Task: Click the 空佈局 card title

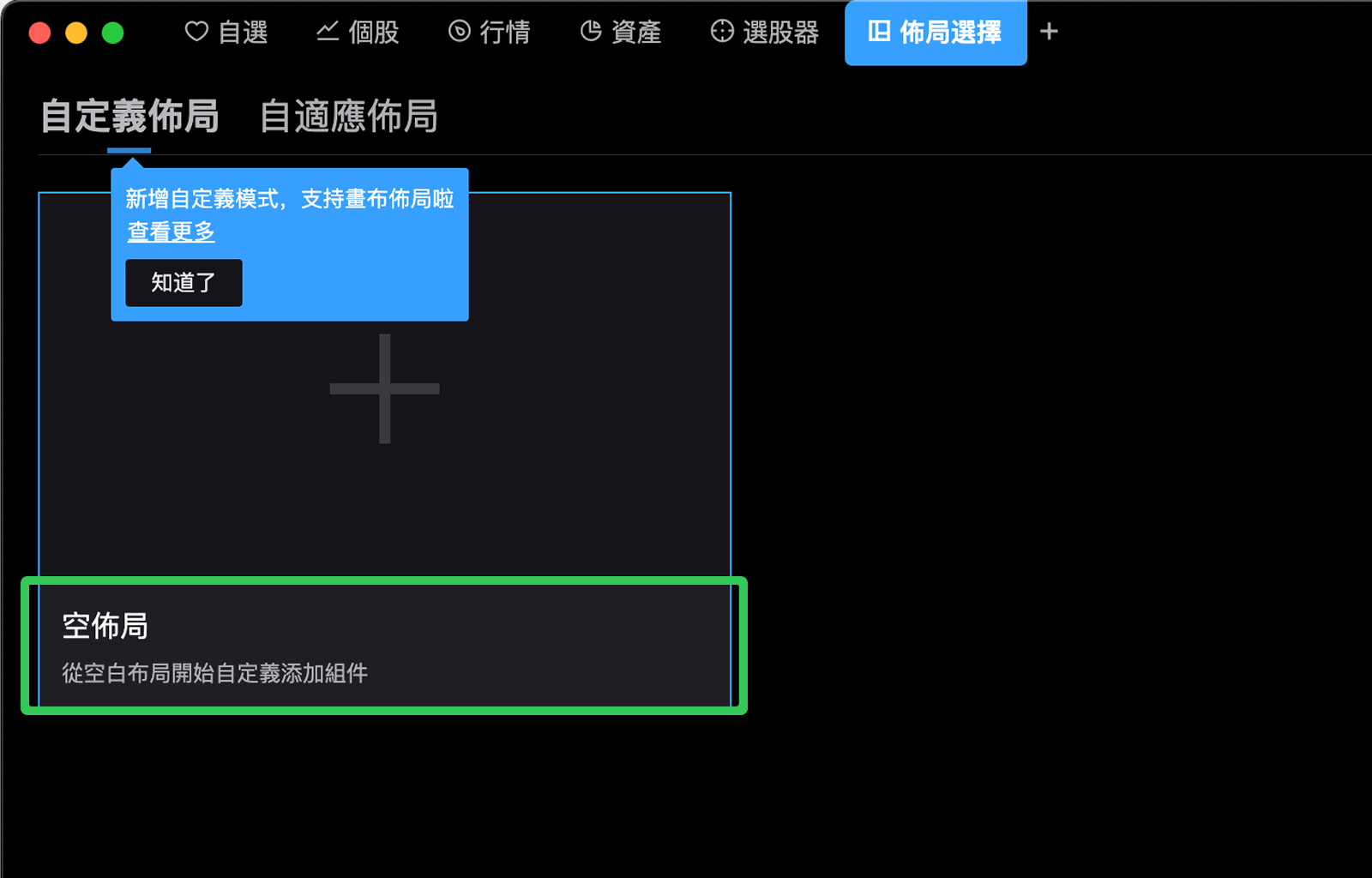Action: click(x=105, y=626)
